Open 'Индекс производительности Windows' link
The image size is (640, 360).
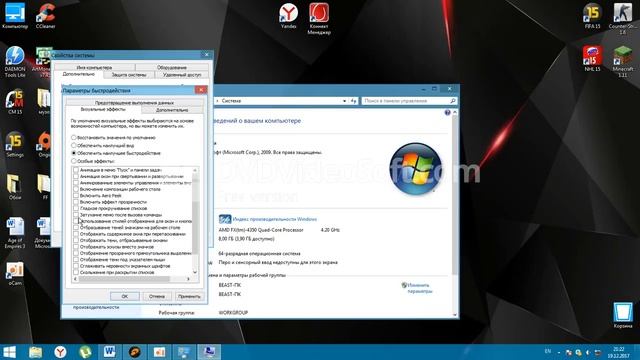coord(275,219)
